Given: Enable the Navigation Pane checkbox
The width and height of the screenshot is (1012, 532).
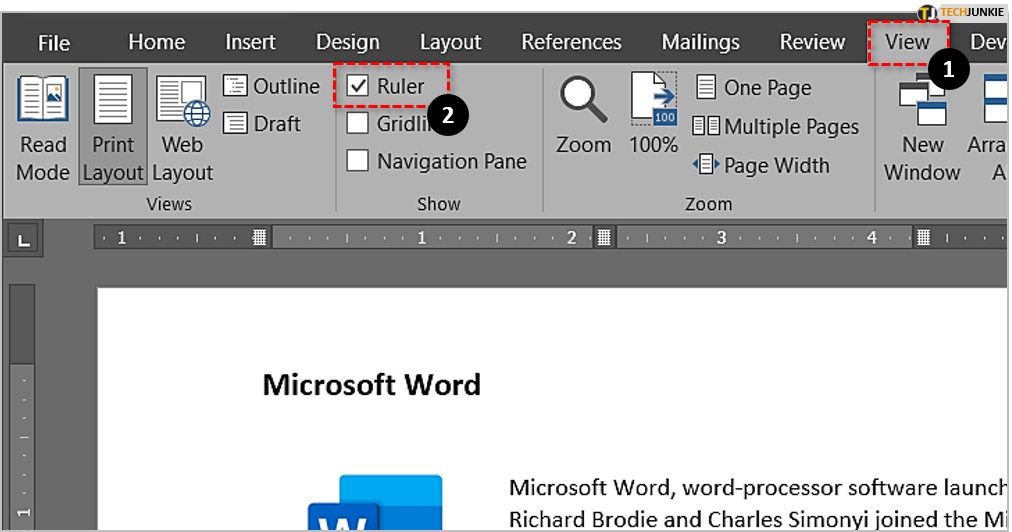Looking at the screenshot, I should [x=358, y=161].
